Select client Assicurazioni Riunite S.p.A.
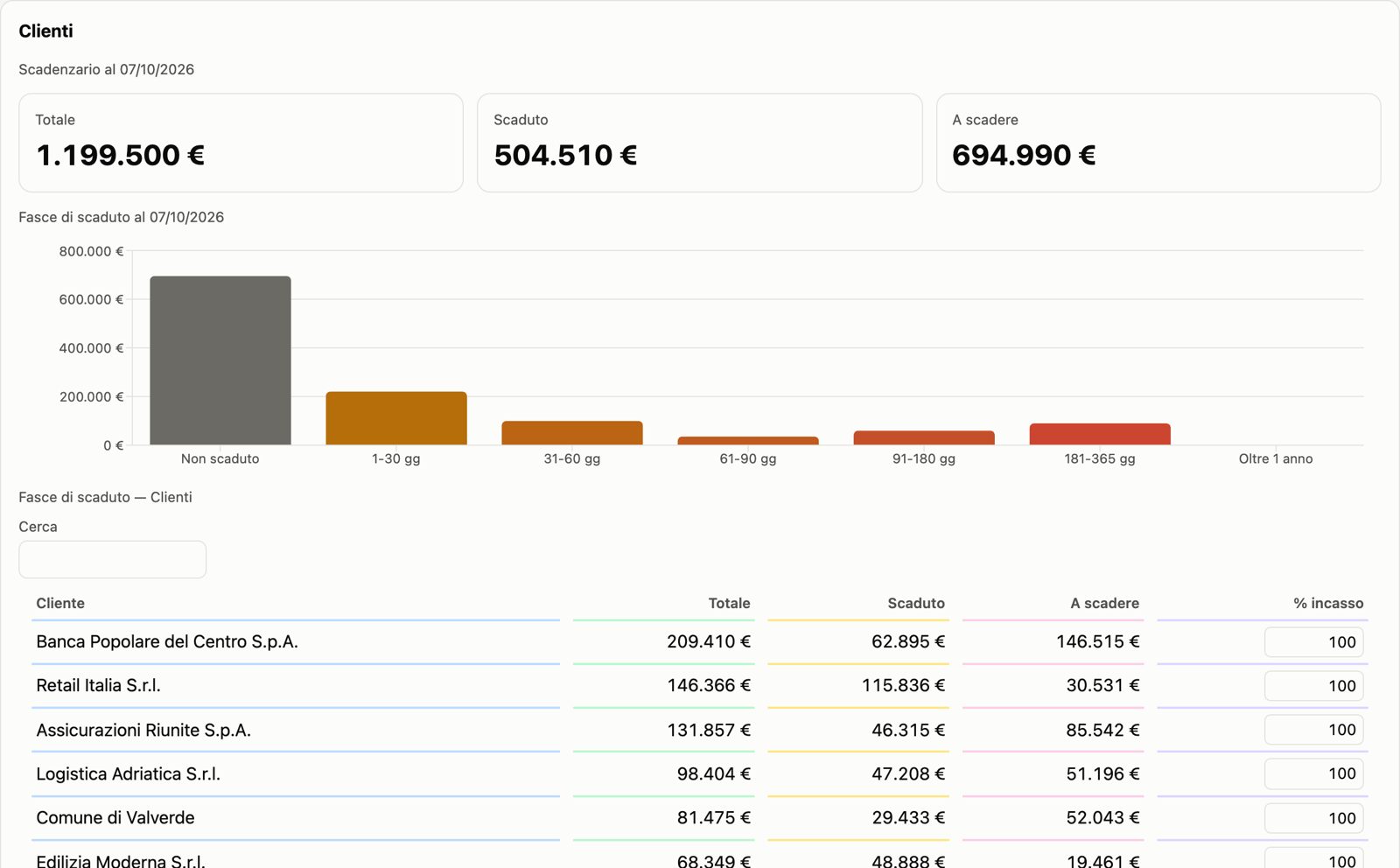Screen dimensions: 1400x868 (143, 730)
